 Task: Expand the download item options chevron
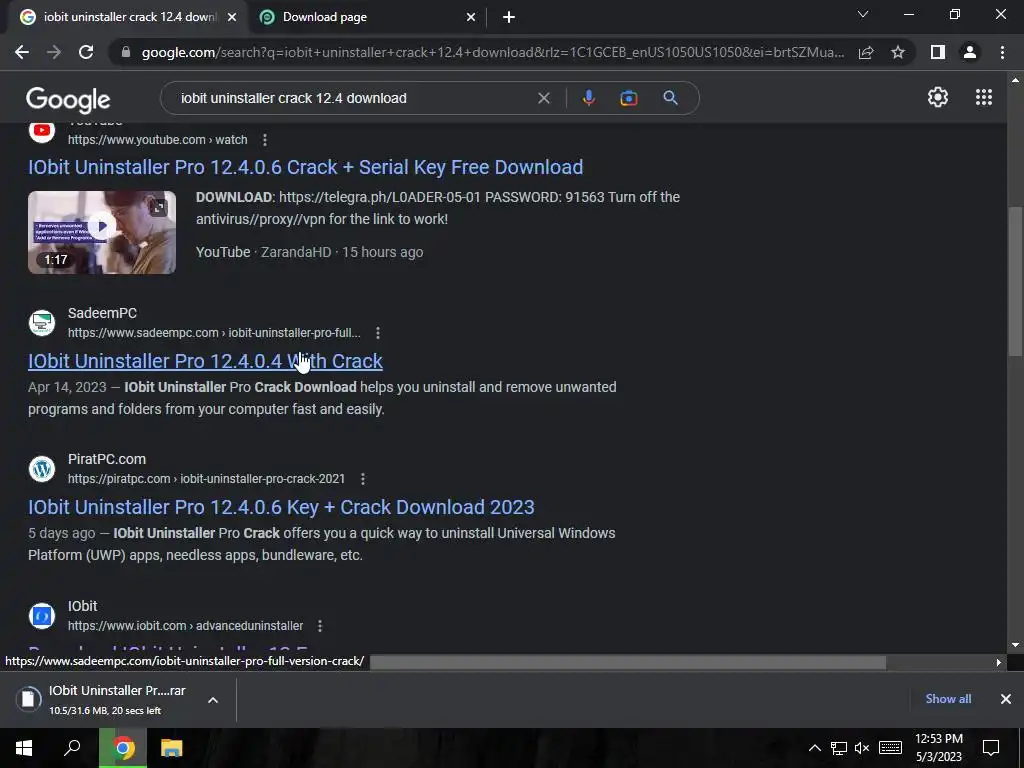[x=213, y=700]
